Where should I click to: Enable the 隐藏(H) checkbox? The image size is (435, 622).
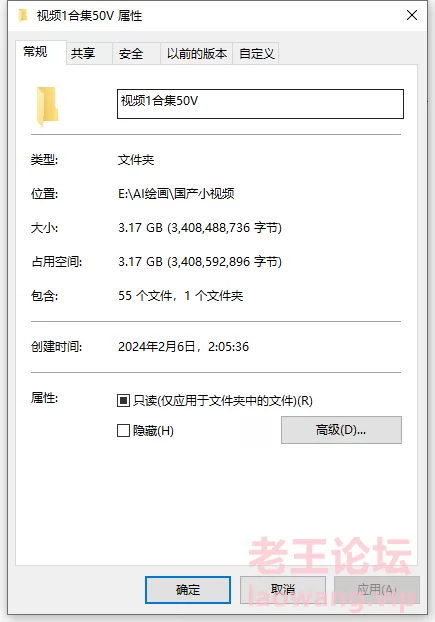point(123,430)
